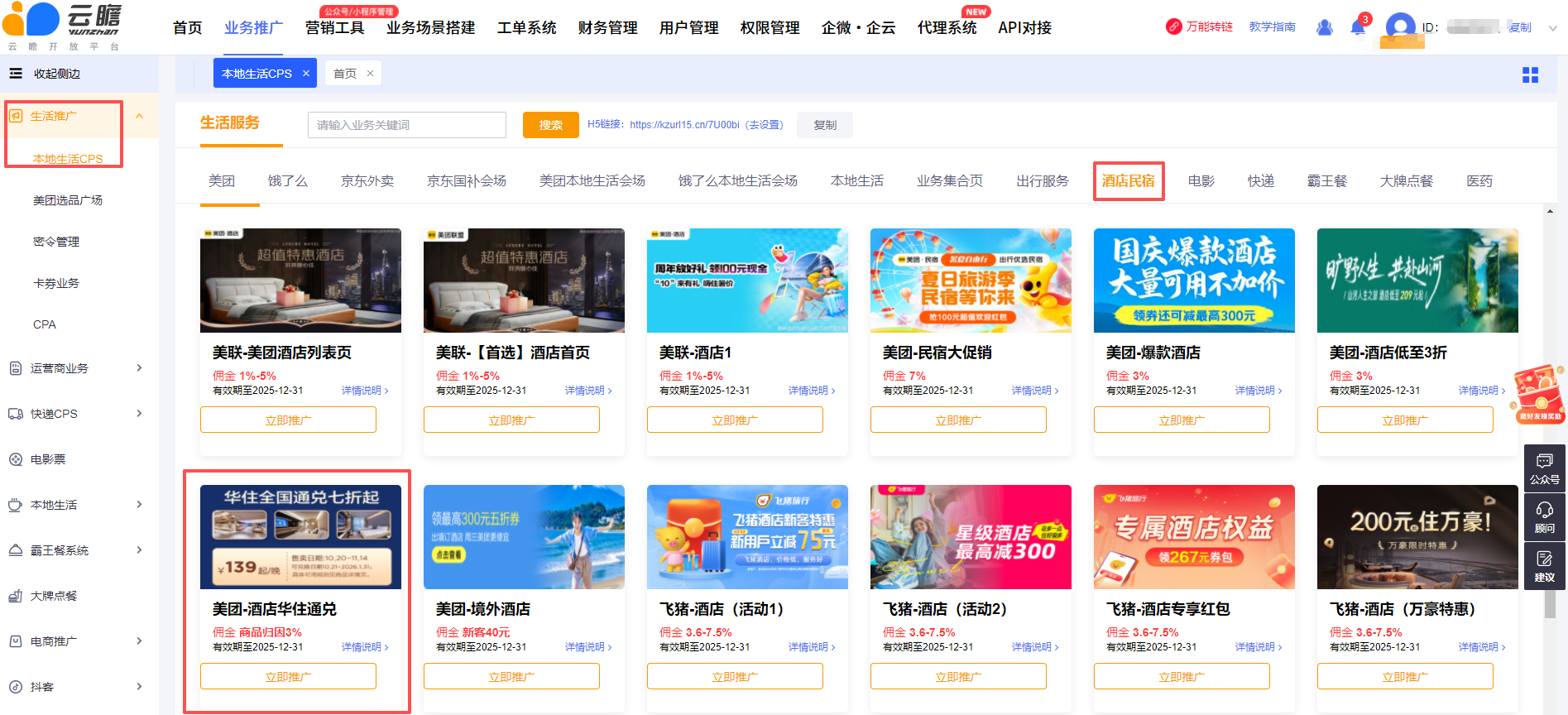This screenshot has width=1568, height=715.
Task: Switch to the 酒店民宿 category tab
Action: pos(1128,181)
